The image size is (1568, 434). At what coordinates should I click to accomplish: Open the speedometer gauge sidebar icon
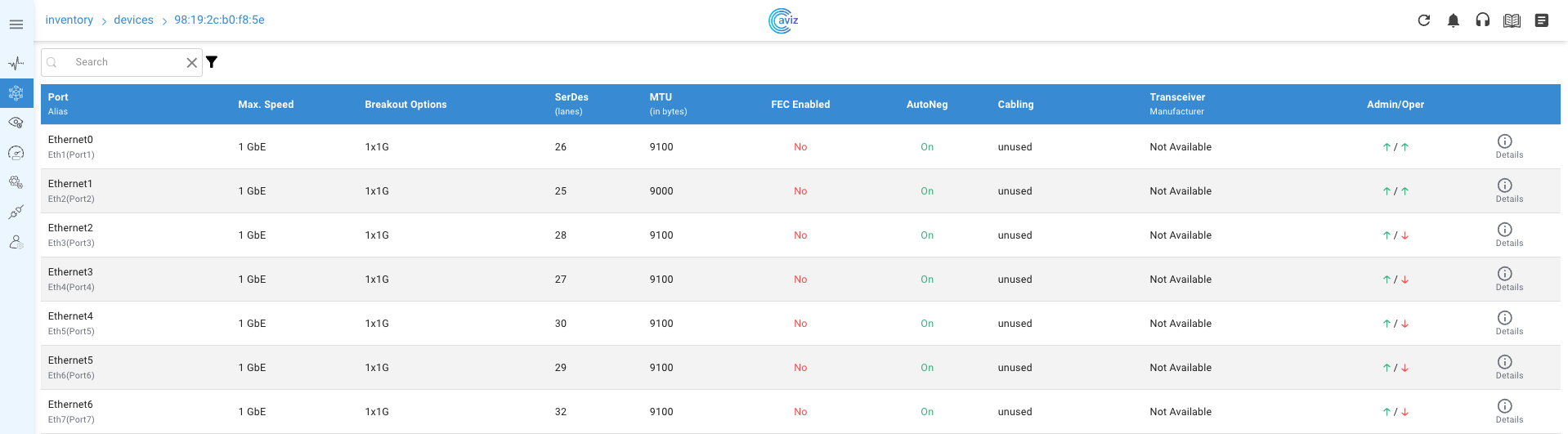click(x=16, y=153)
